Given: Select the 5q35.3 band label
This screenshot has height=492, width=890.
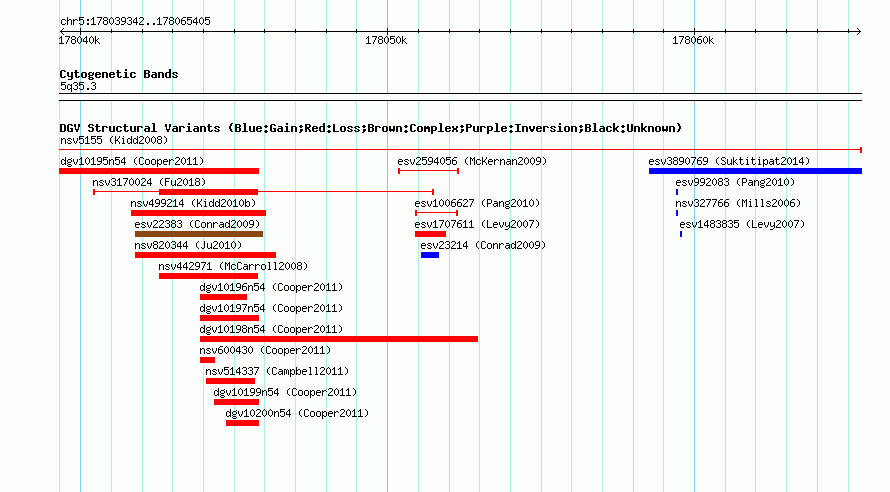Looking at the screenshot, I should pyautogui.click(x=78, y=86).
